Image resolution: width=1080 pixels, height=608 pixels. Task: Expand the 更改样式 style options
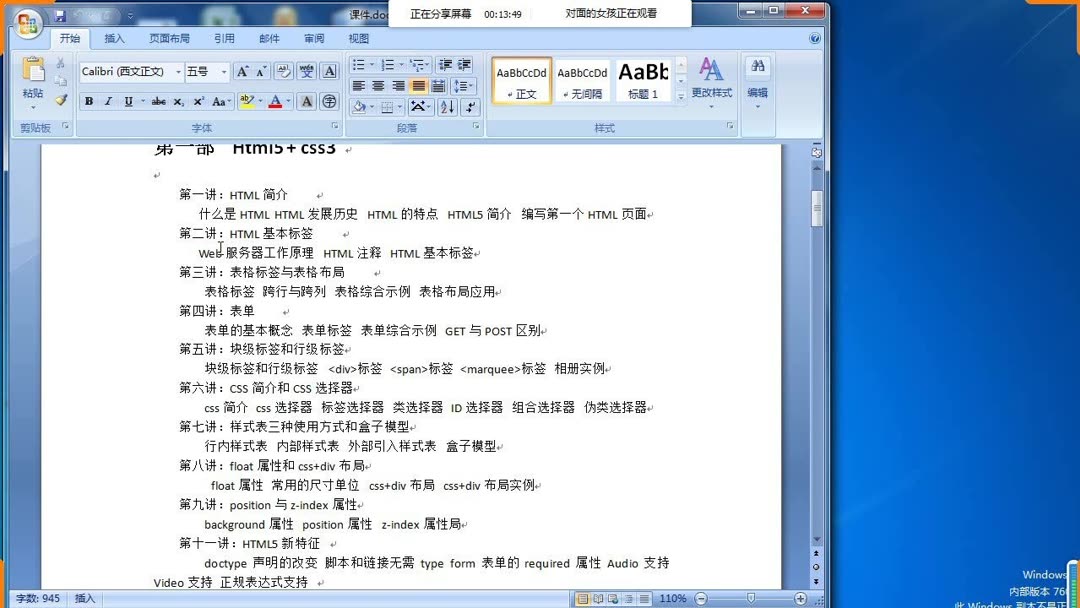coord(712,87)
